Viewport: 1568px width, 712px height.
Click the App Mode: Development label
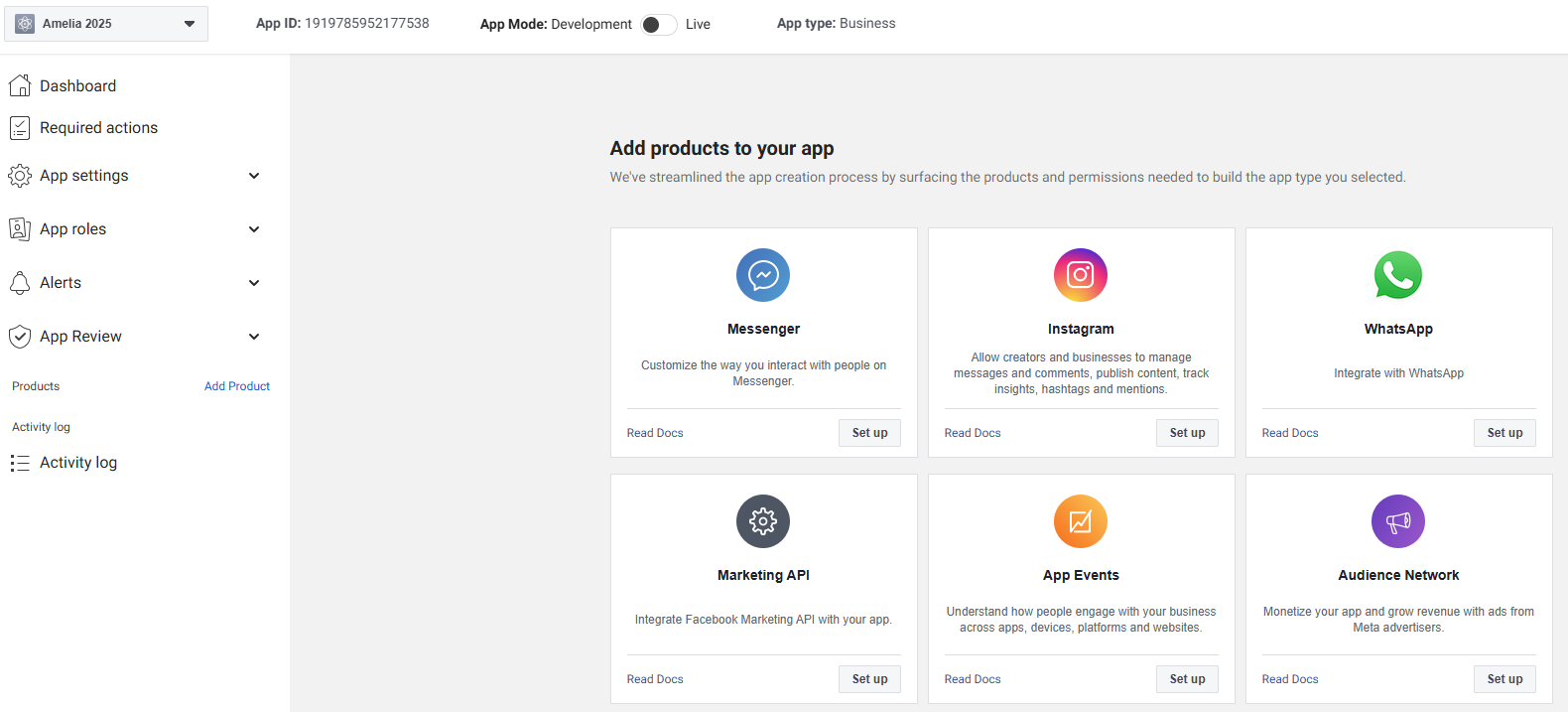tap(556, 24)
